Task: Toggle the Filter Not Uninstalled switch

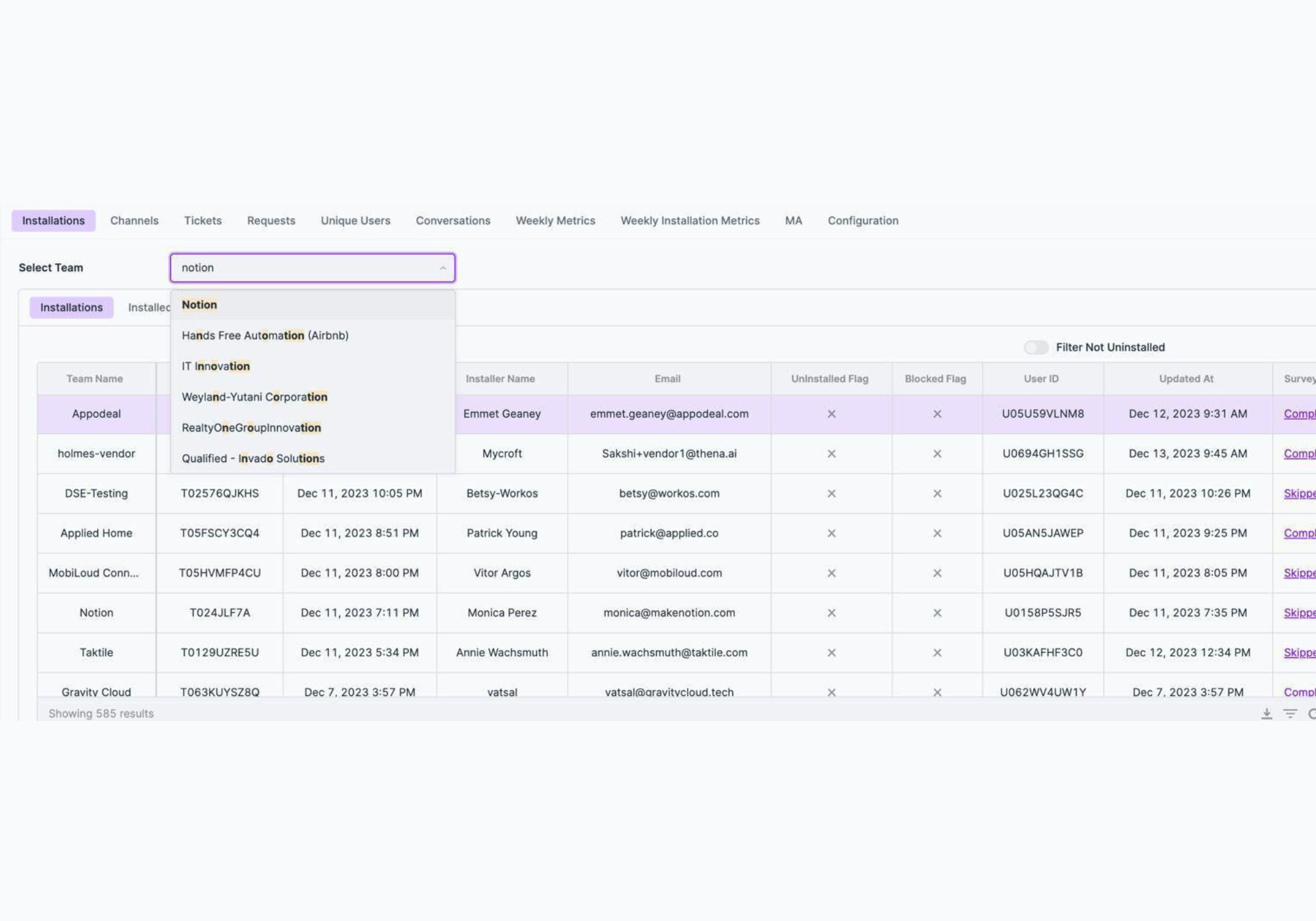Action: pos(1036,347)
